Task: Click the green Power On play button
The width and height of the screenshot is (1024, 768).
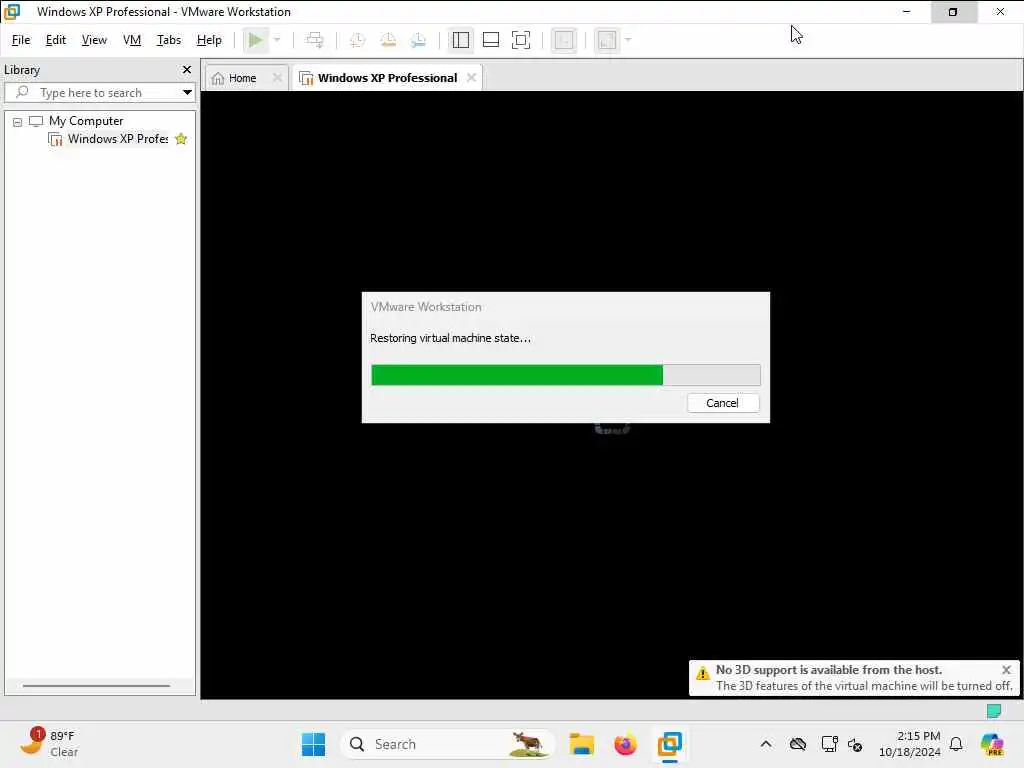Action: [x=255, y=40]
